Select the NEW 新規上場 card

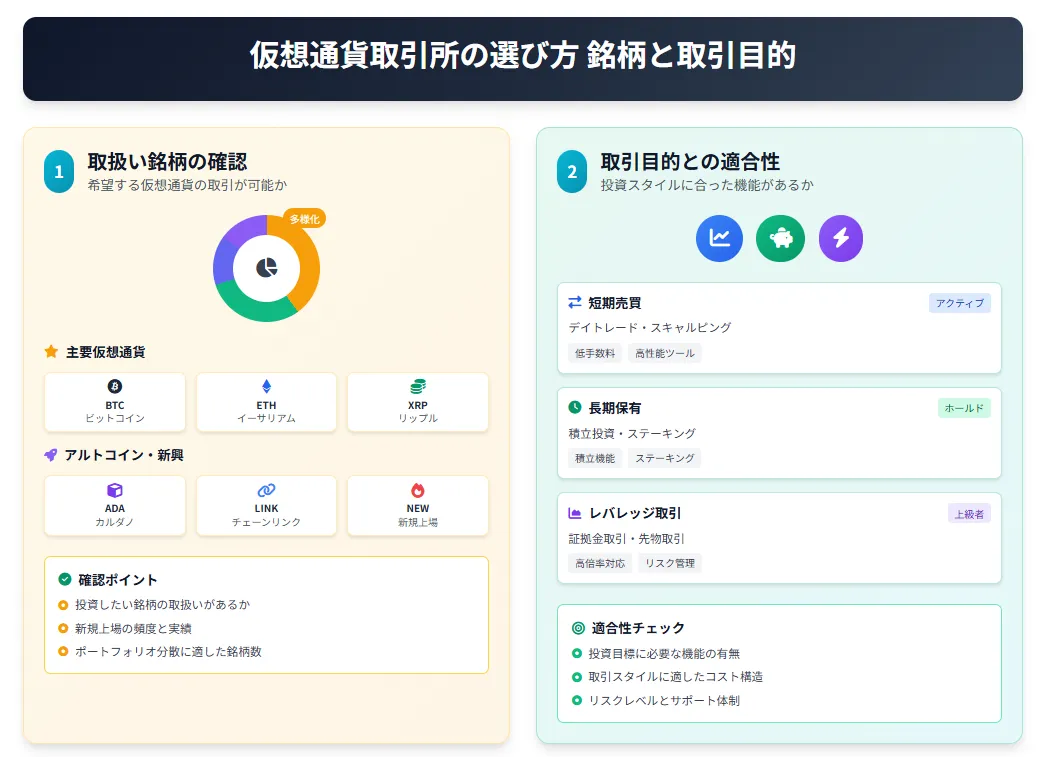(x=418, y=506)
